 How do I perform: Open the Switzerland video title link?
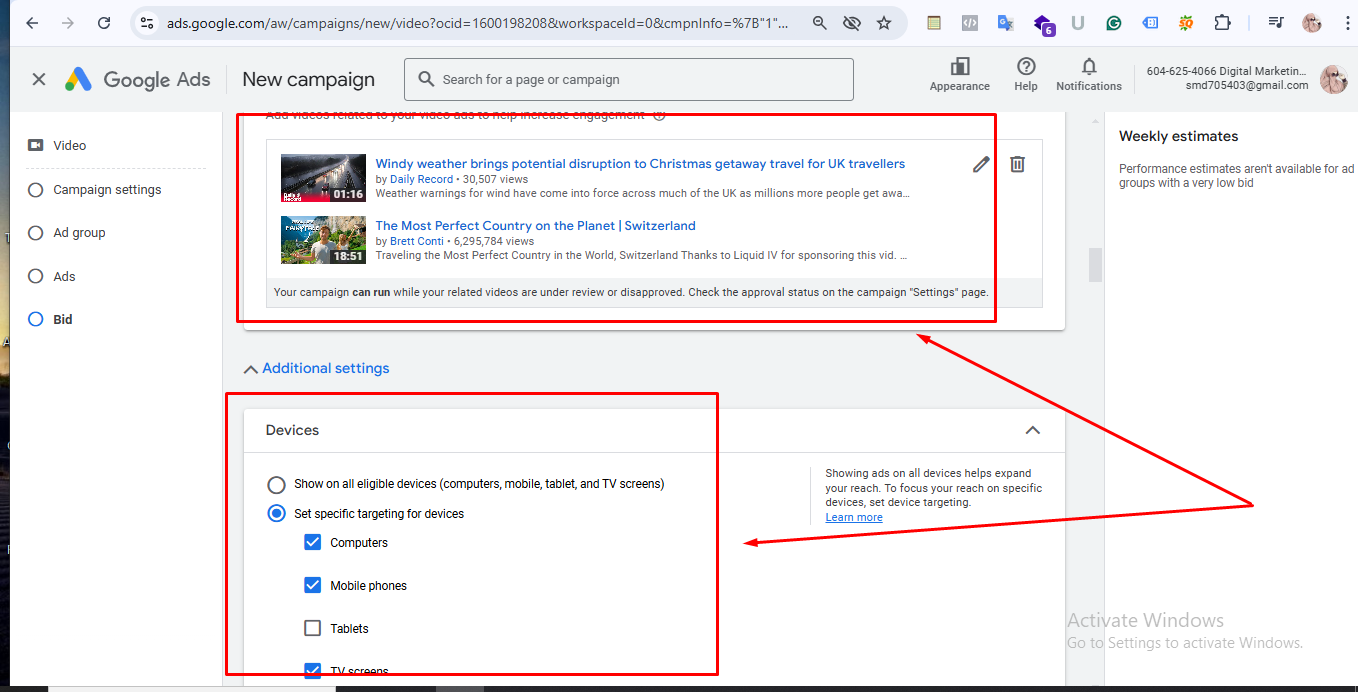tap(535, 226)
